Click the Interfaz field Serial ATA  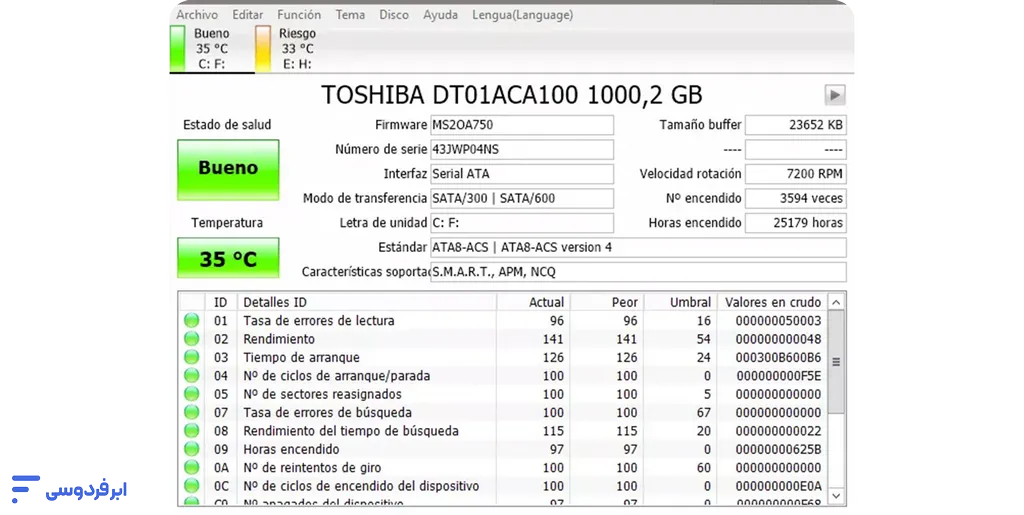point(522,174)
